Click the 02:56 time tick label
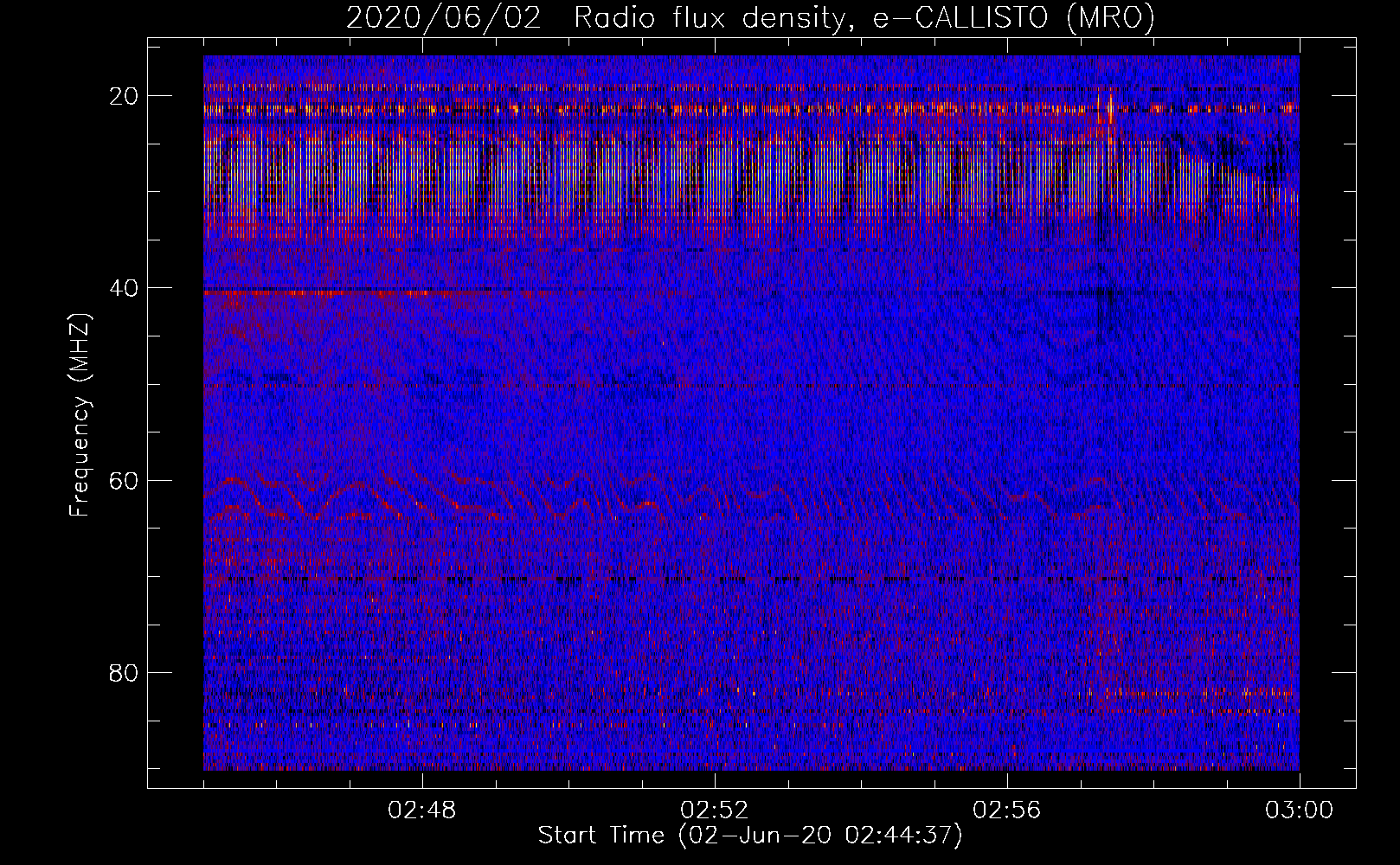Viewport: 1400px width, 865px height. [x=1007, y=811]
